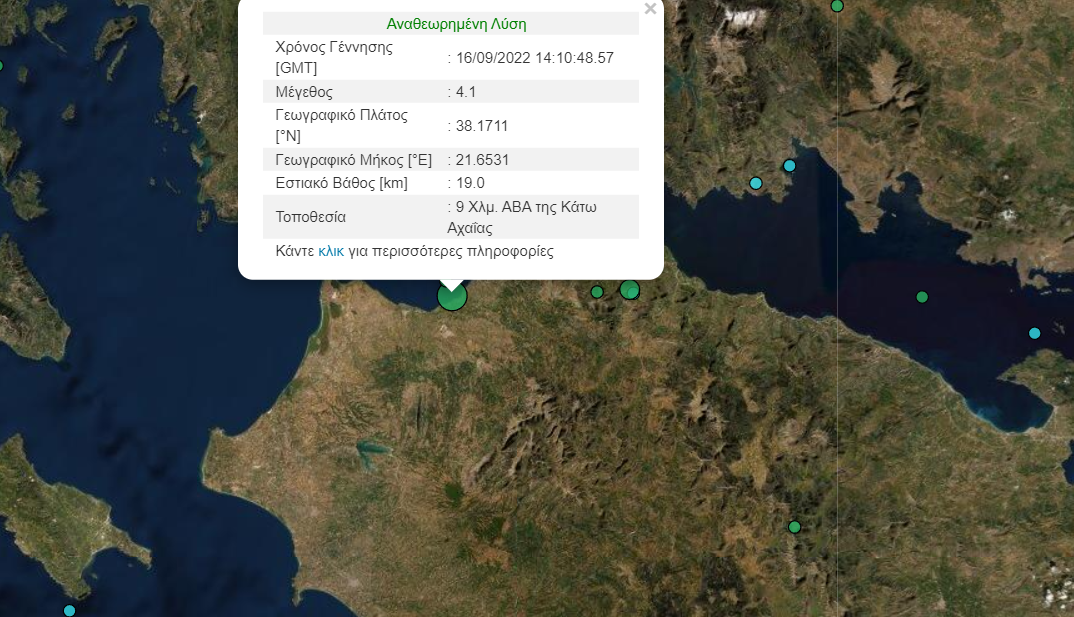Click the origin time value 16/09/2022 14:10:48.57
This screenshot has width=1074, height=617.
tap(534, 58)
